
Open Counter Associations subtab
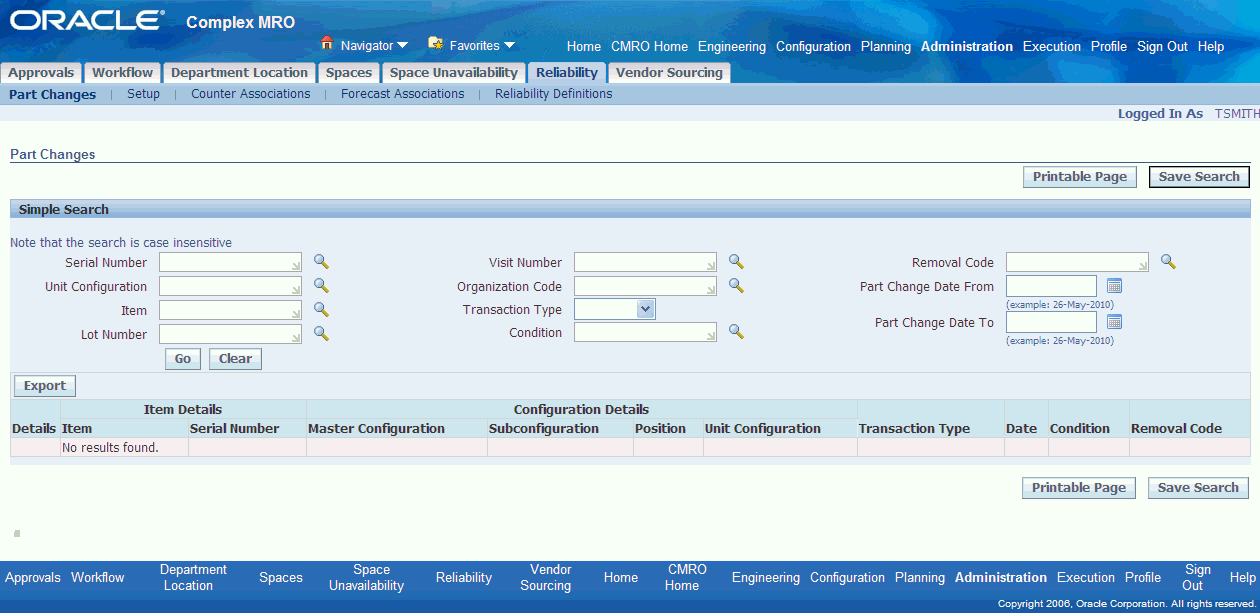point(251,94)
